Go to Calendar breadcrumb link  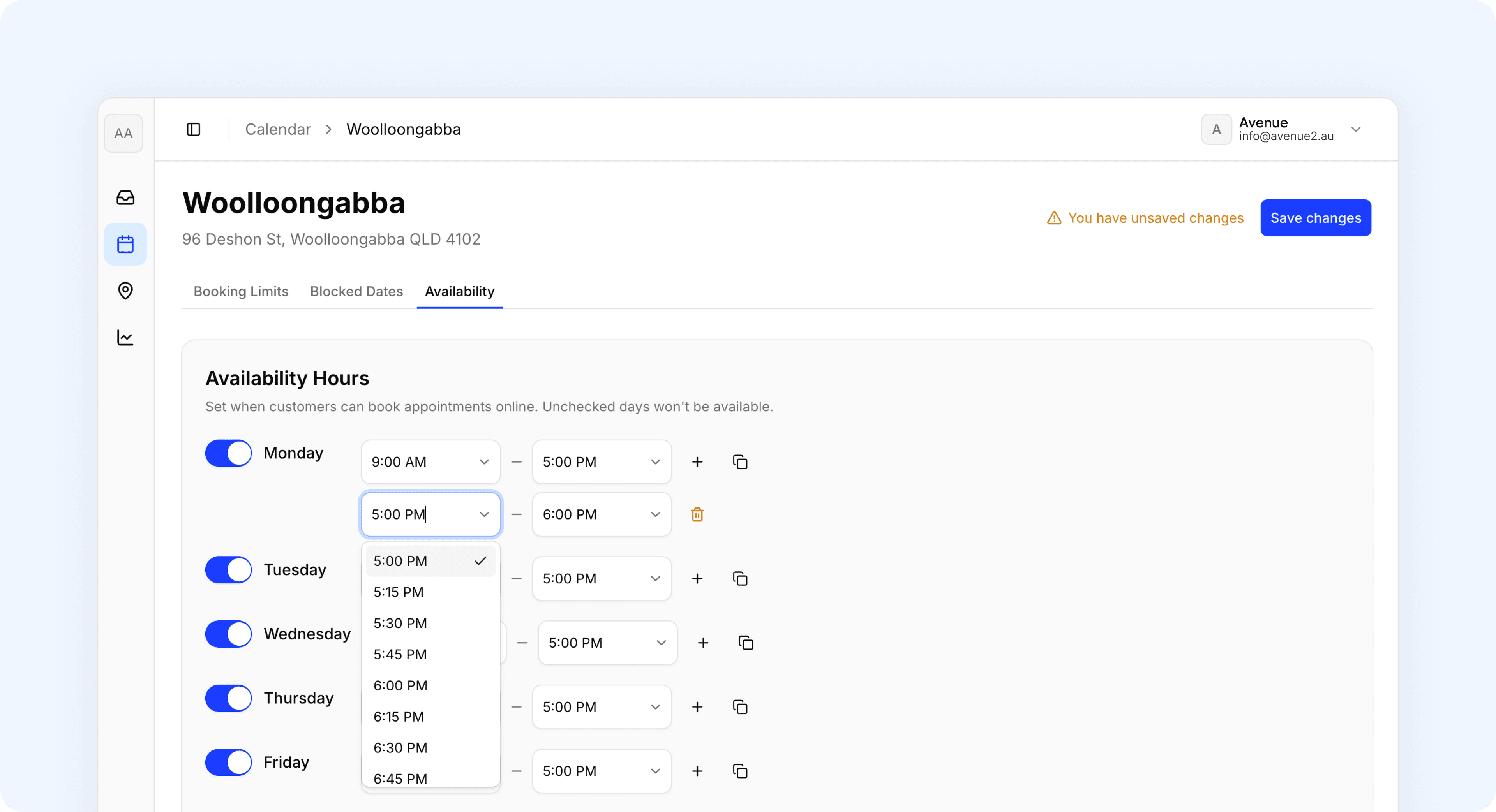[278, 129]
